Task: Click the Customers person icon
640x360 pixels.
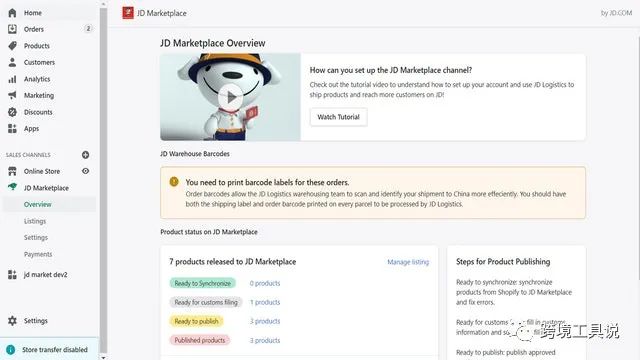Action: pos(12,62)
